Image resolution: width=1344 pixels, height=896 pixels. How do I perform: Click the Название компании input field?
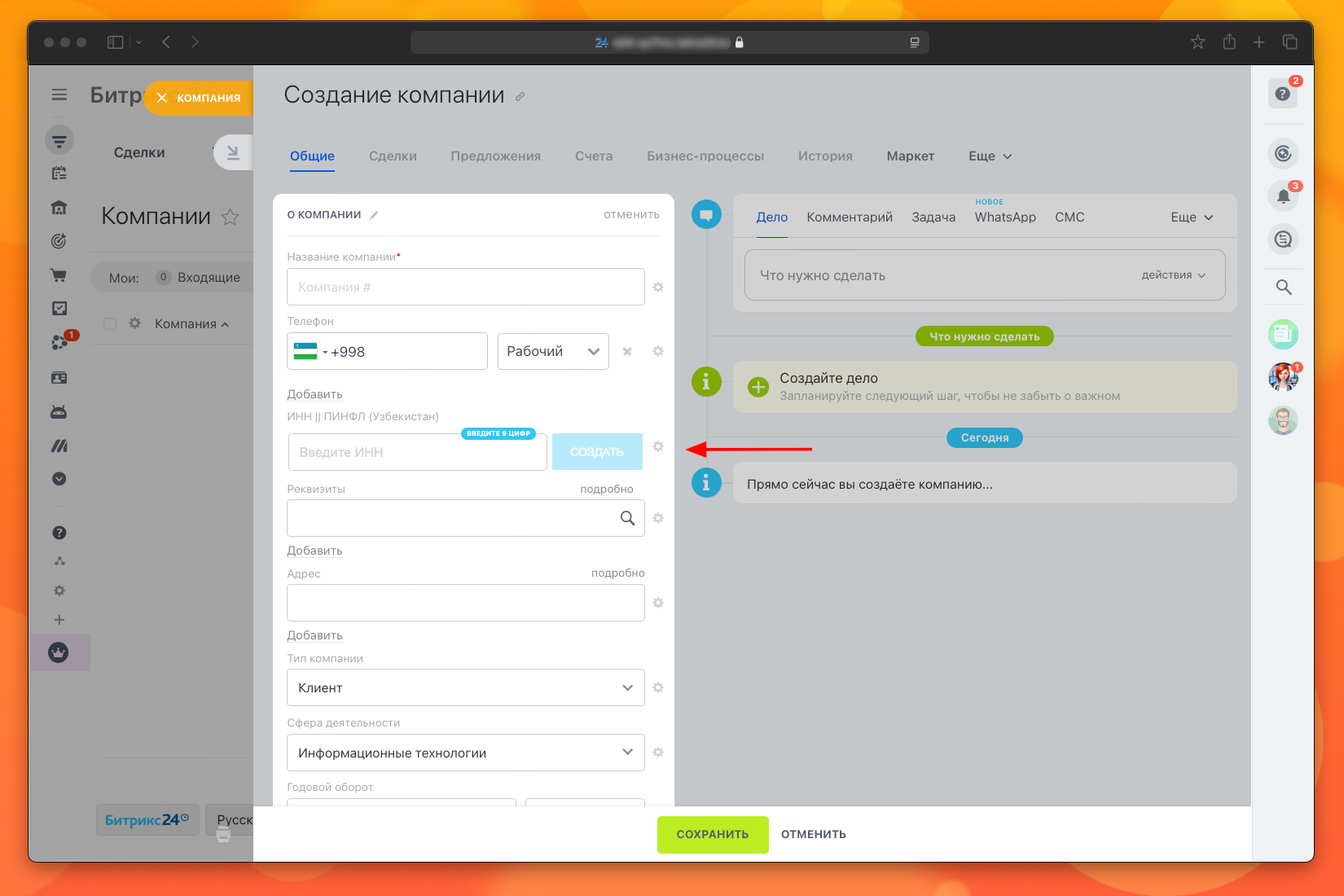[x=466, y=287]
